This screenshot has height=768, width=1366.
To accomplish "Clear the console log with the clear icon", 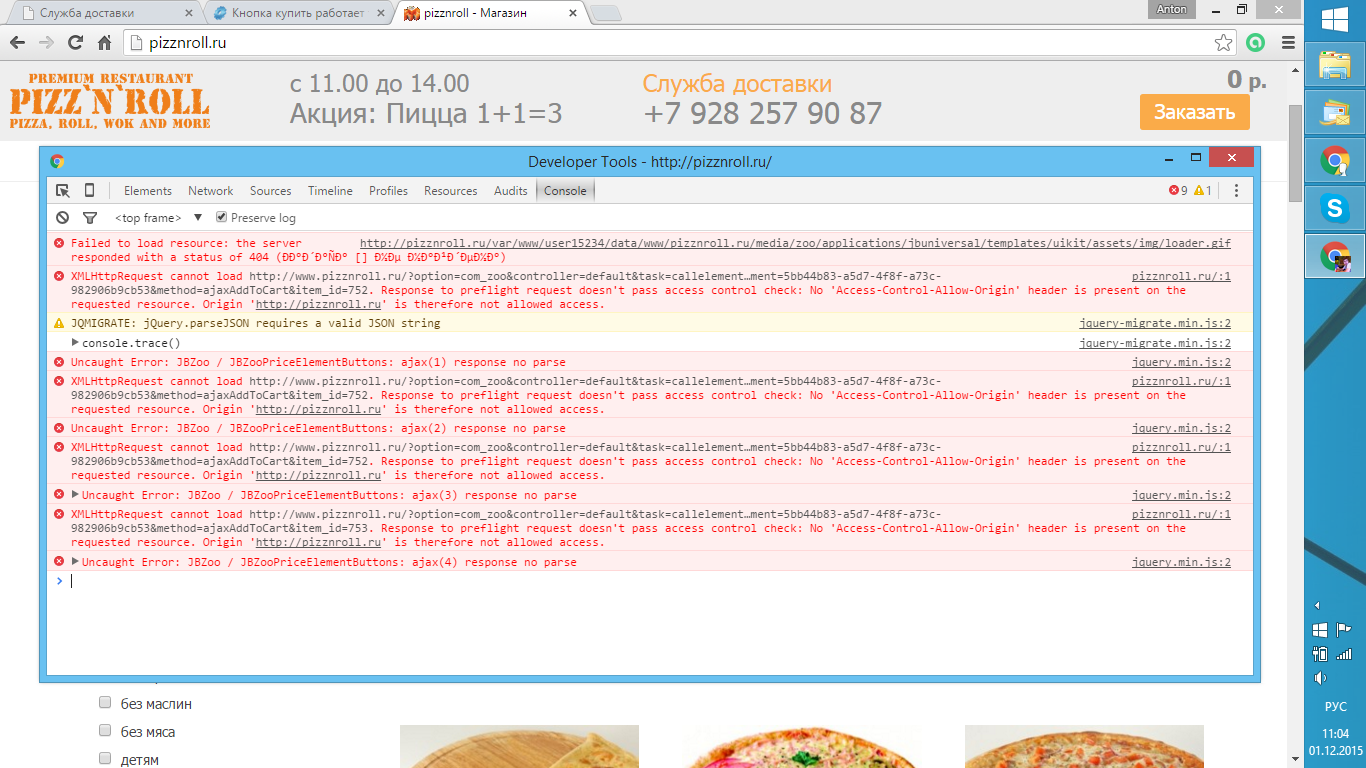I will pyautogui.click(x=63, y=218).
